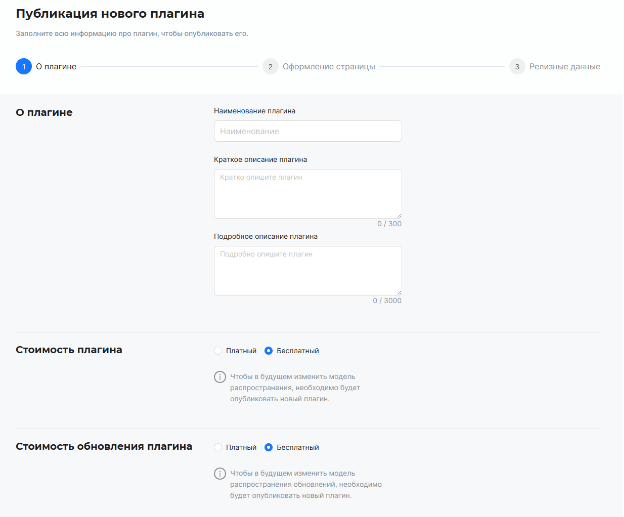Click the step 3 circle icon
This screenshot has height=517, width=624.
click(x=517, y=67)
